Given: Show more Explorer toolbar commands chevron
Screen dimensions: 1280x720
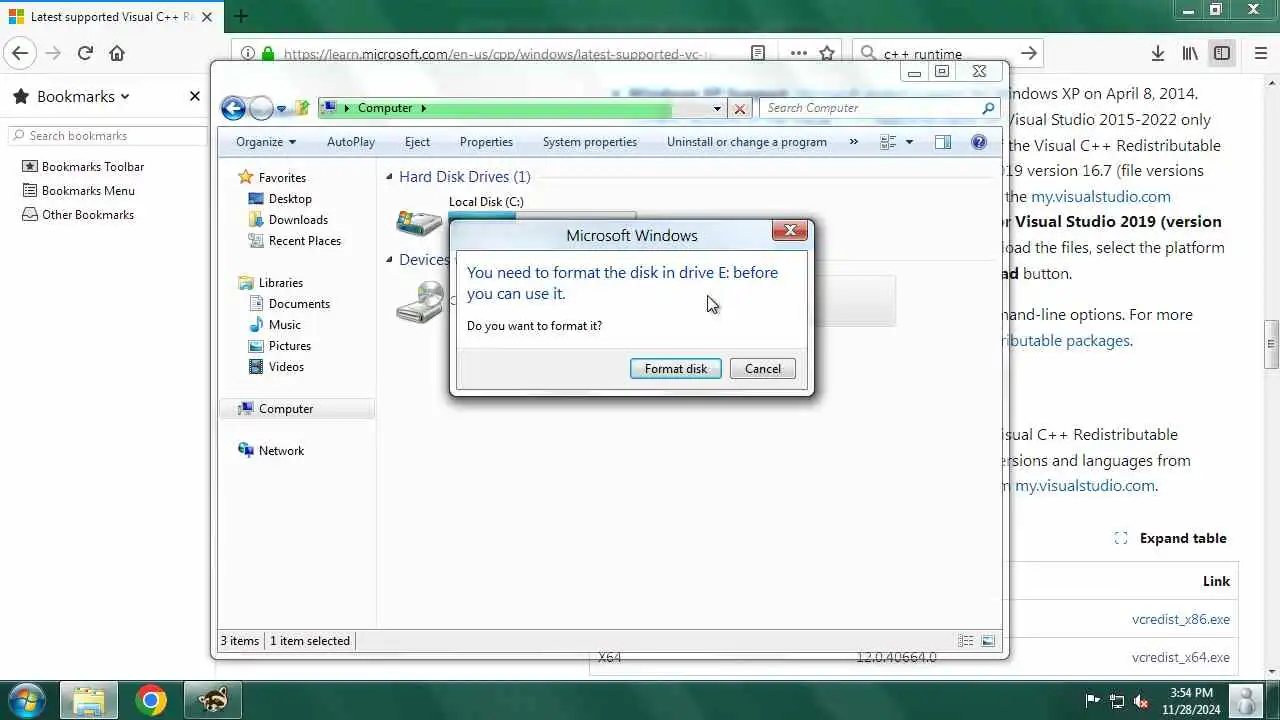Looking at the screenshot, I should click(853, 142).
